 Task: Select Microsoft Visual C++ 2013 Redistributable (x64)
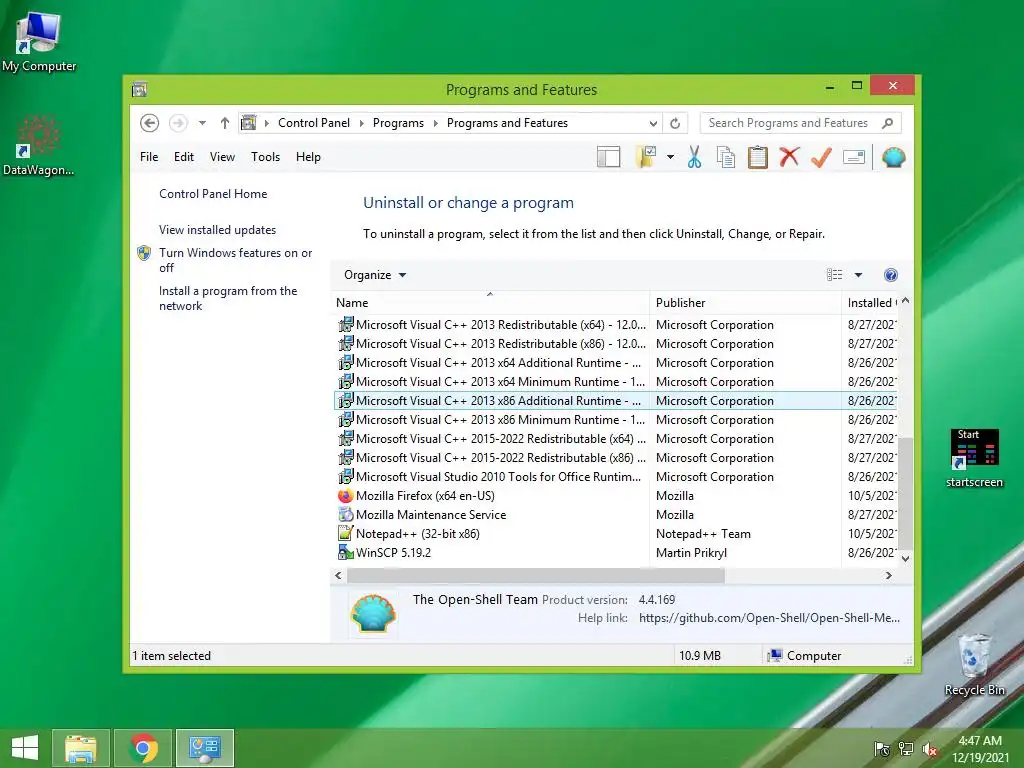615,325
